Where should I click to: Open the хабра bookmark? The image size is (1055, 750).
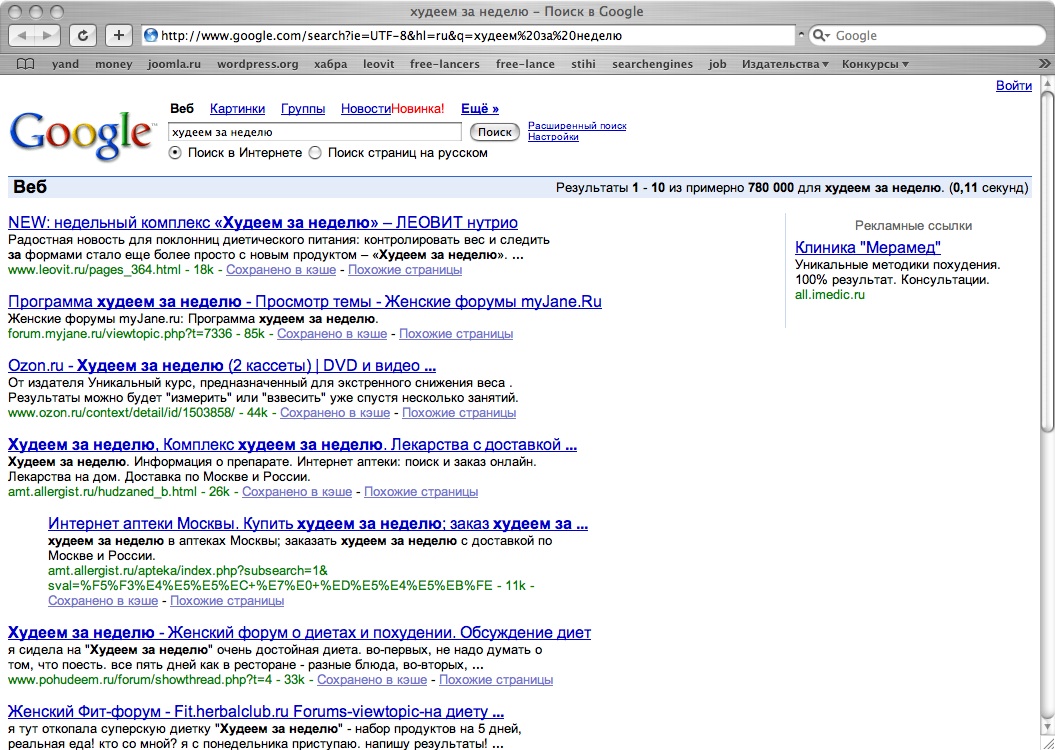(330, 65)
